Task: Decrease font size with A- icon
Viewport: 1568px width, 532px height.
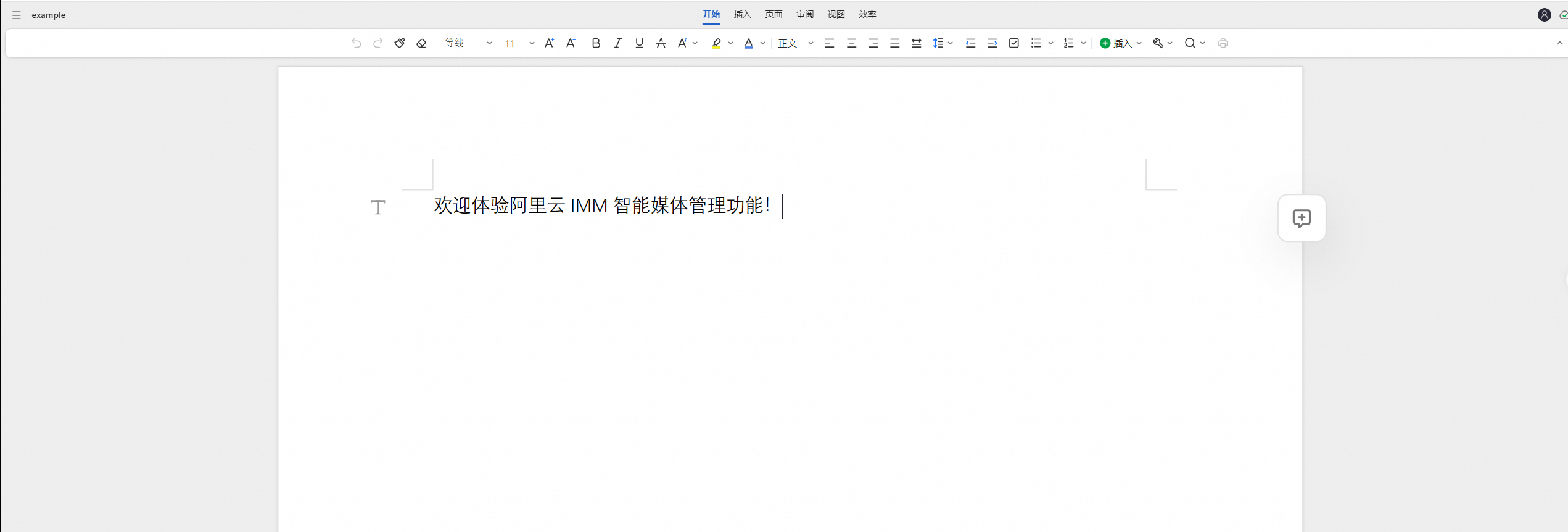Action: [x=571, y=43]
